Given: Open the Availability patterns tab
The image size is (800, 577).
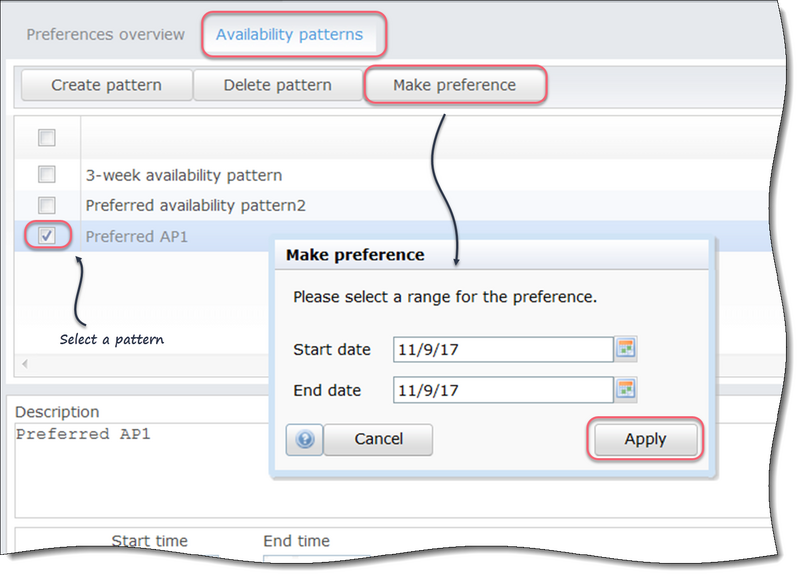Looking at the screenshot, I should point(291,34).
